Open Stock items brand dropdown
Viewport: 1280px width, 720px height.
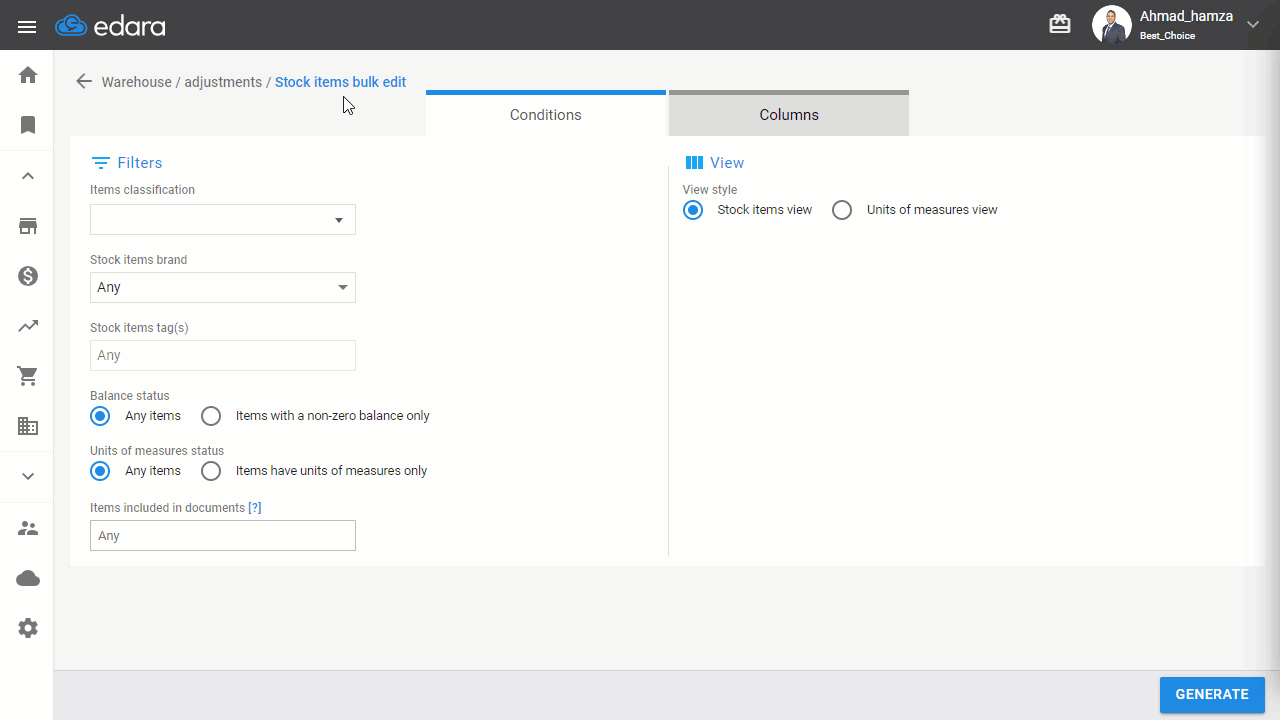pos(223,287)
